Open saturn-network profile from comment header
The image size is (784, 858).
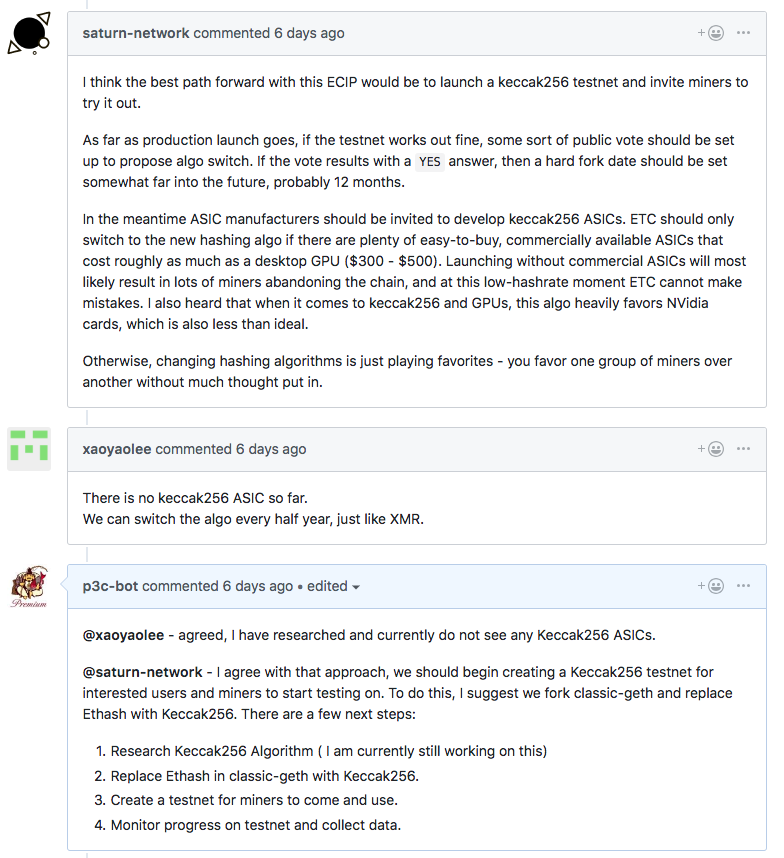(x=136, y=33)
